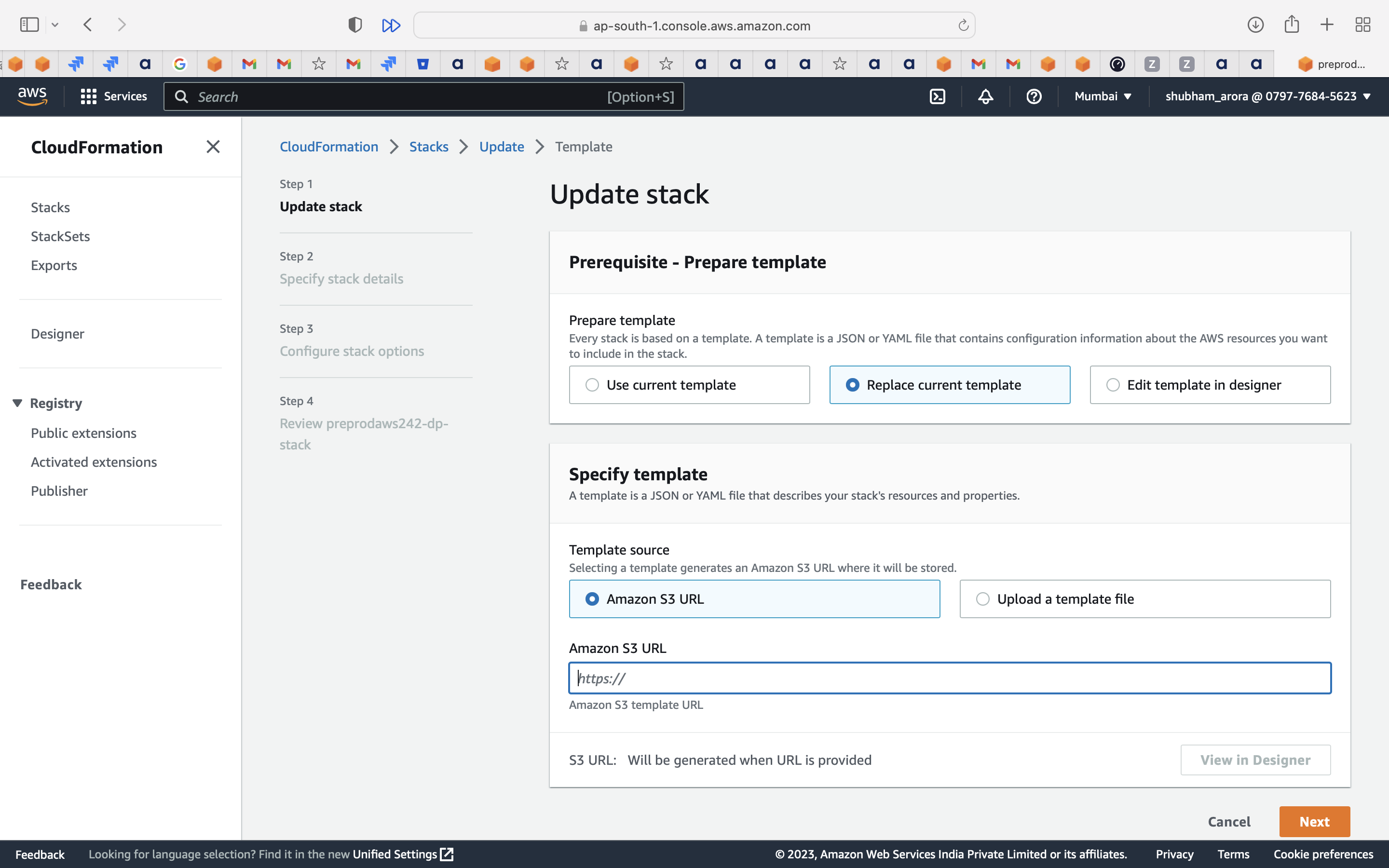Open Stacks in the side navigation
The width and height of the screenshot is (1389, 868).
pos(50,207)
